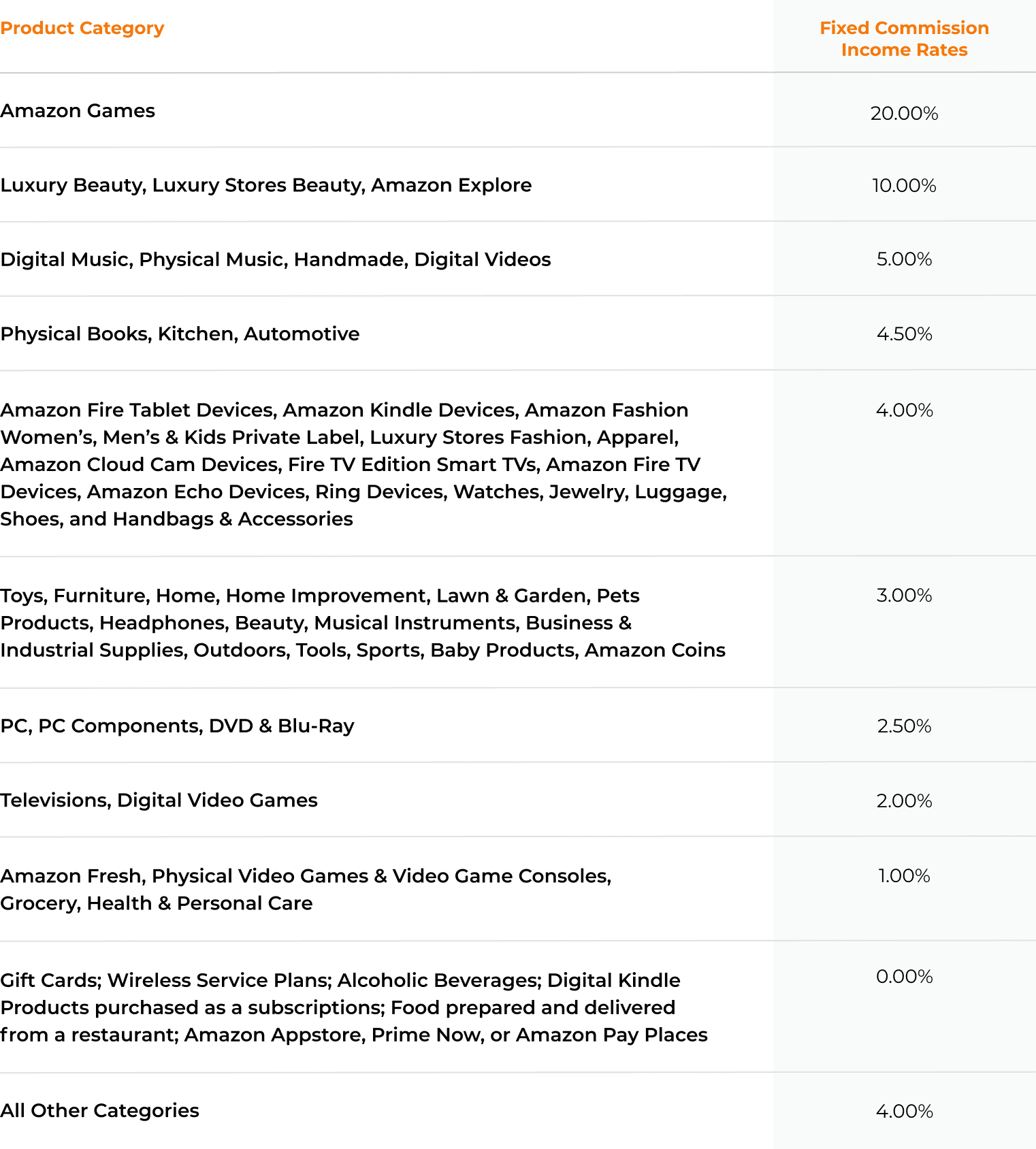
Task: Click the 20.00% commission rate
Action: 904,114
